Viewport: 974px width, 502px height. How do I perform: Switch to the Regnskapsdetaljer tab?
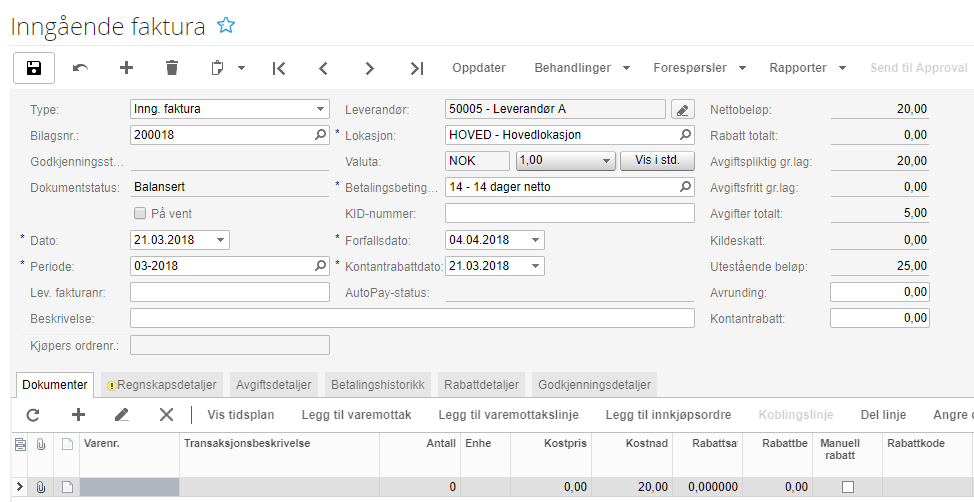click(x=162, y=385)
